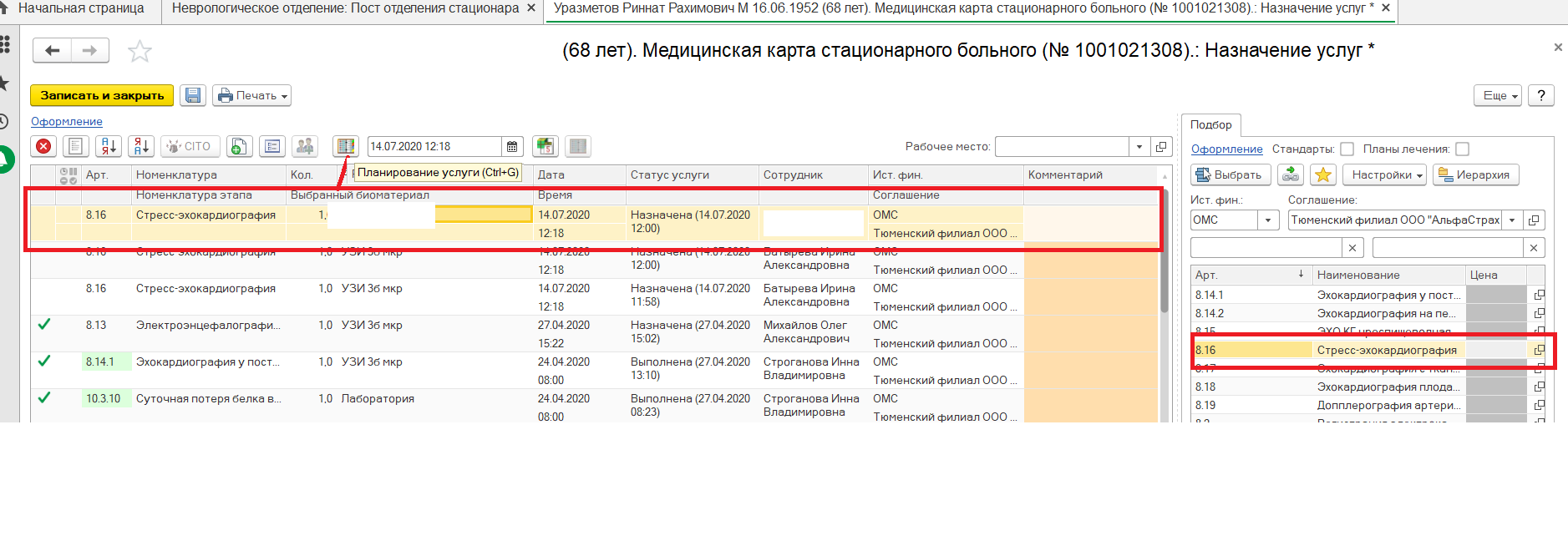Screen dimensions: 1568x541
Task: Sort the list ascending (А-Я)
Action: [109, 146]
